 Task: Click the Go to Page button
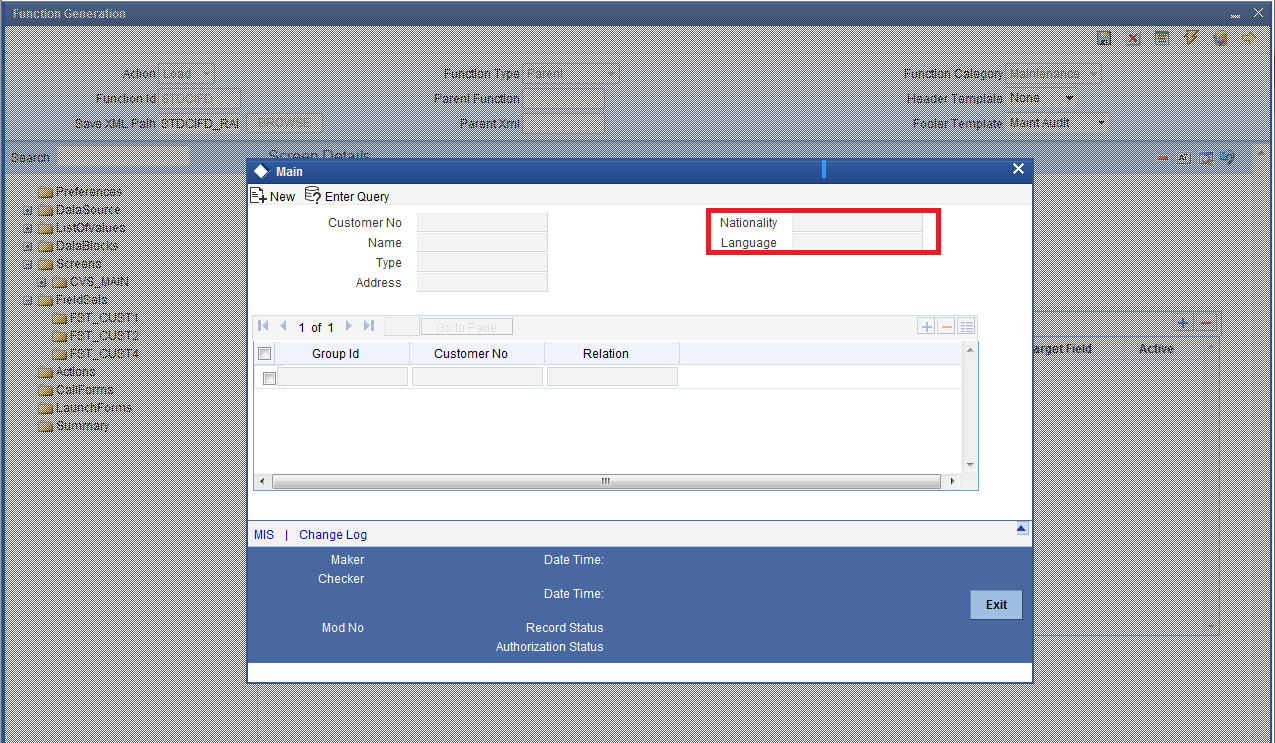(x=466, y=327)
